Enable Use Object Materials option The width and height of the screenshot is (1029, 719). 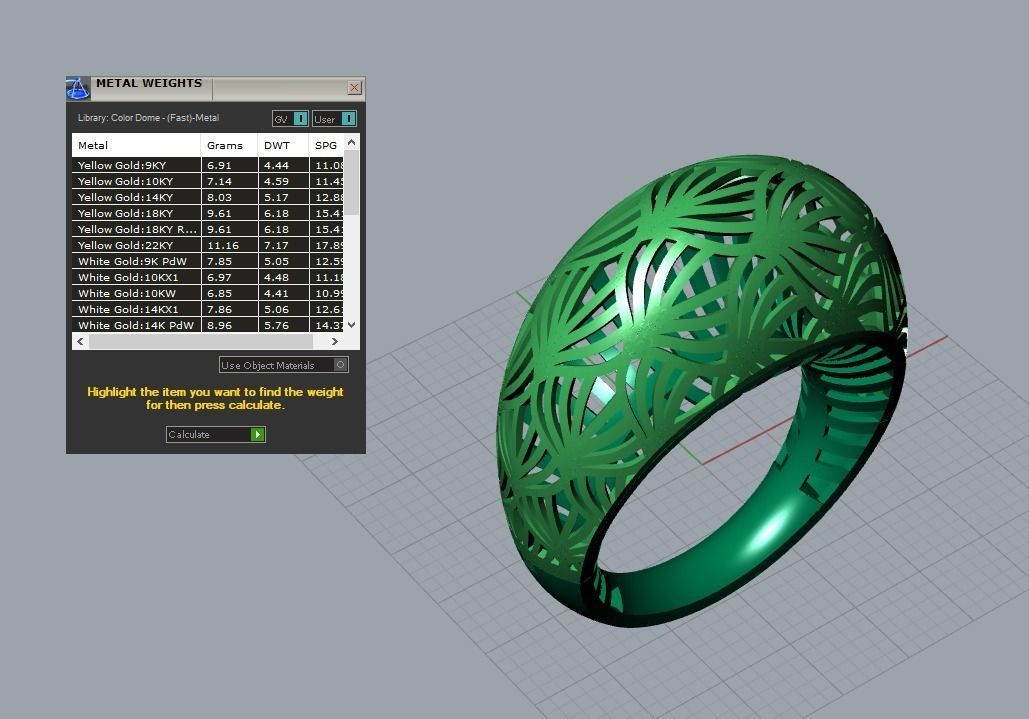coord(284,365)
